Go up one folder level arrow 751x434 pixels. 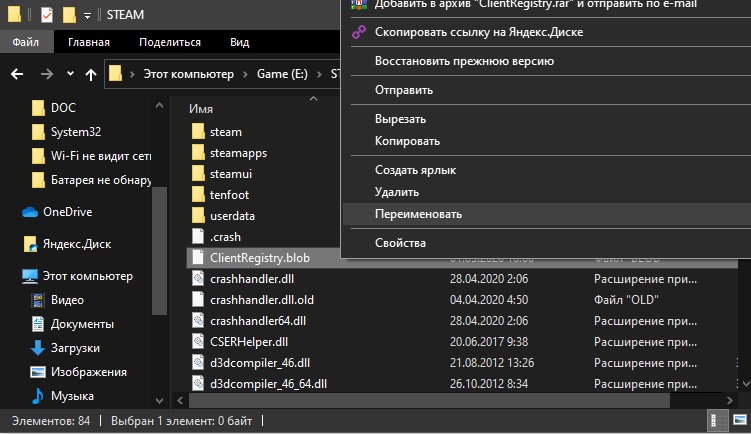pos(91,74)
